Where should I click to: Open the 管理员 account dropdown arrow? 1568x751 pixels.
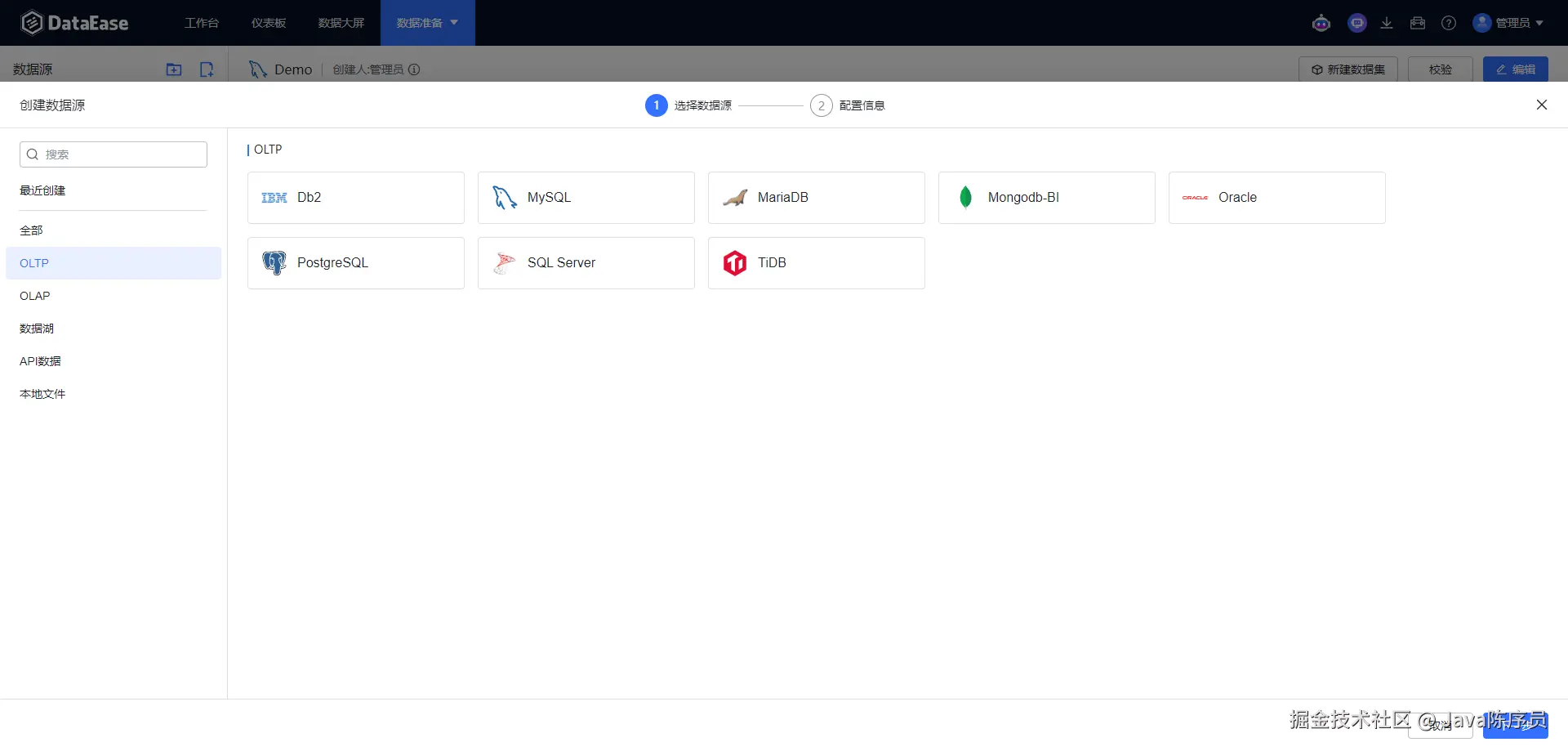pyautogui.click(x=1539, y=23)
